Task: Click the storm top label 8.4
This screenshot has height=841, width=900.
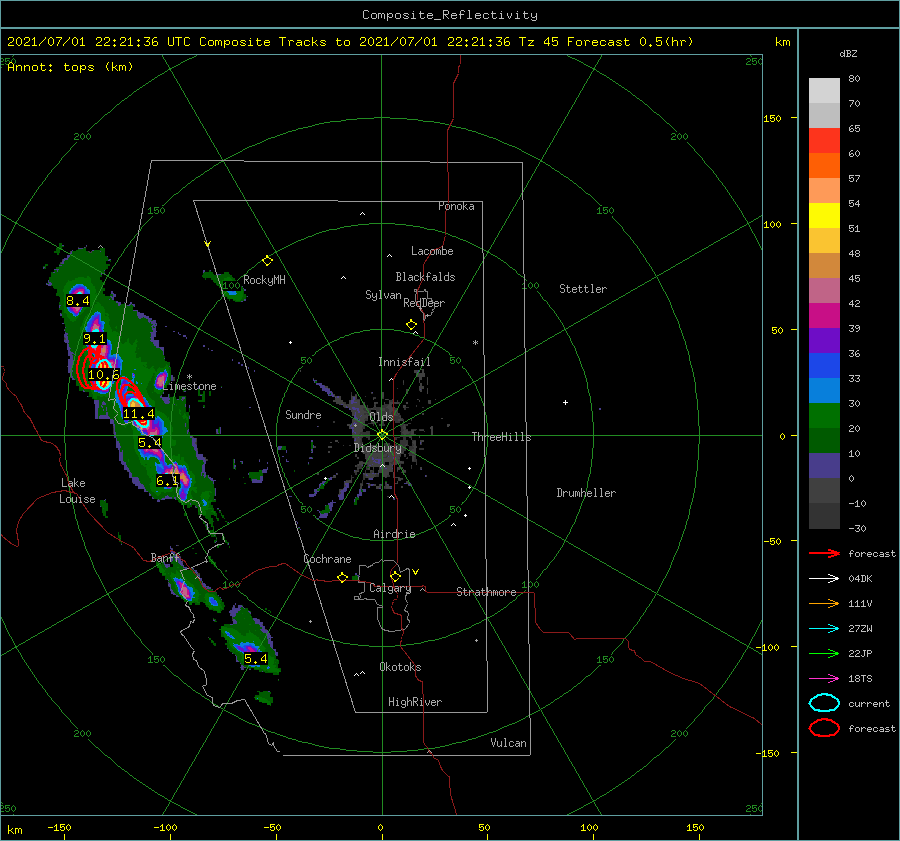Action: [x=77, y=301]
